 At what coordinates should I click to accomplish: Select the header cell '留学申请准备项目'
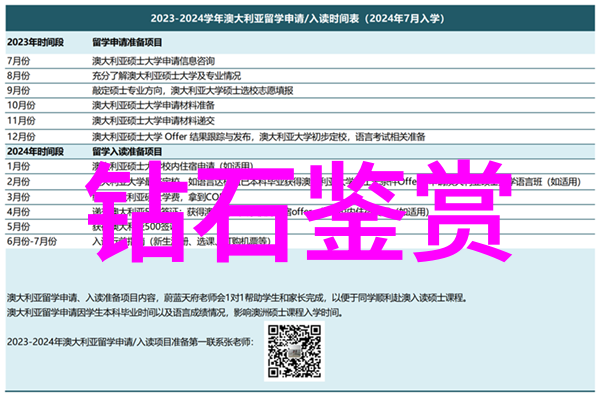pos(127,42)
